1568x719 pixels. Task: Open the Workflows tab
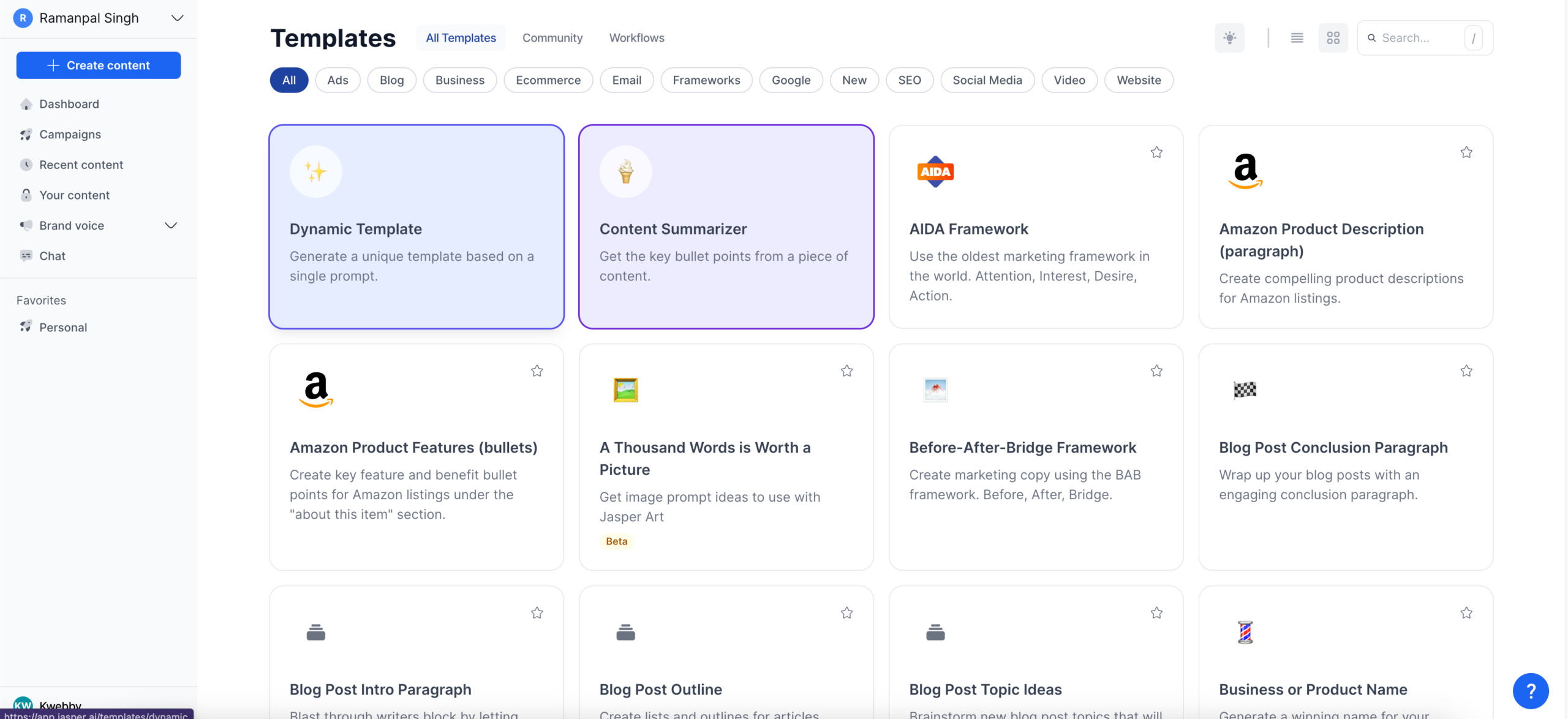[x=636, y=38]
